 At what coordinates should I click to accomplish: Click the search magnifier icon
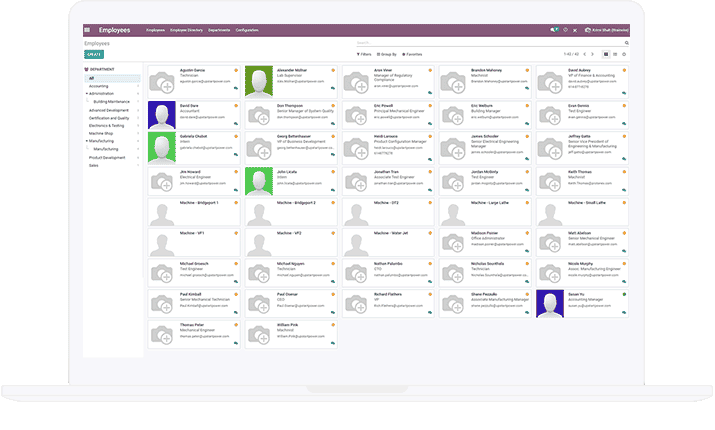(x=627, y=43)
